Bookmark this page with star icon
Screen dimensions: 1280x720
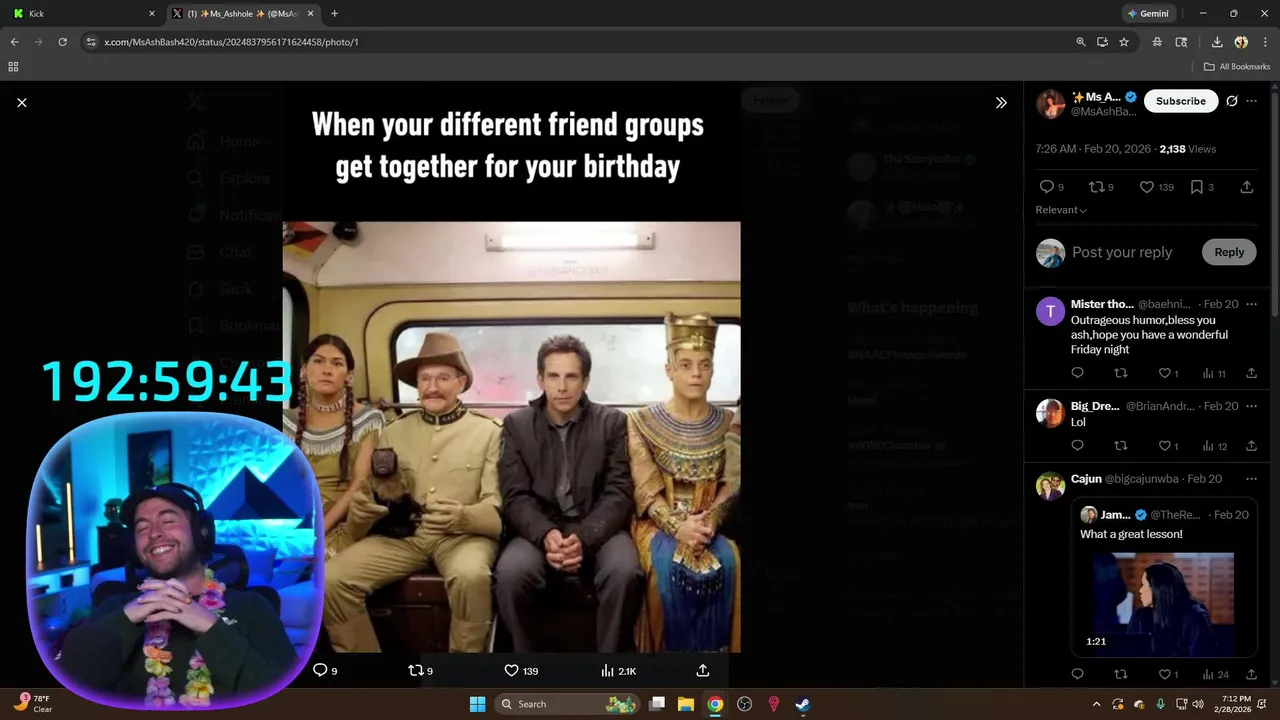pyautogui.click(x=1124, y=42)
